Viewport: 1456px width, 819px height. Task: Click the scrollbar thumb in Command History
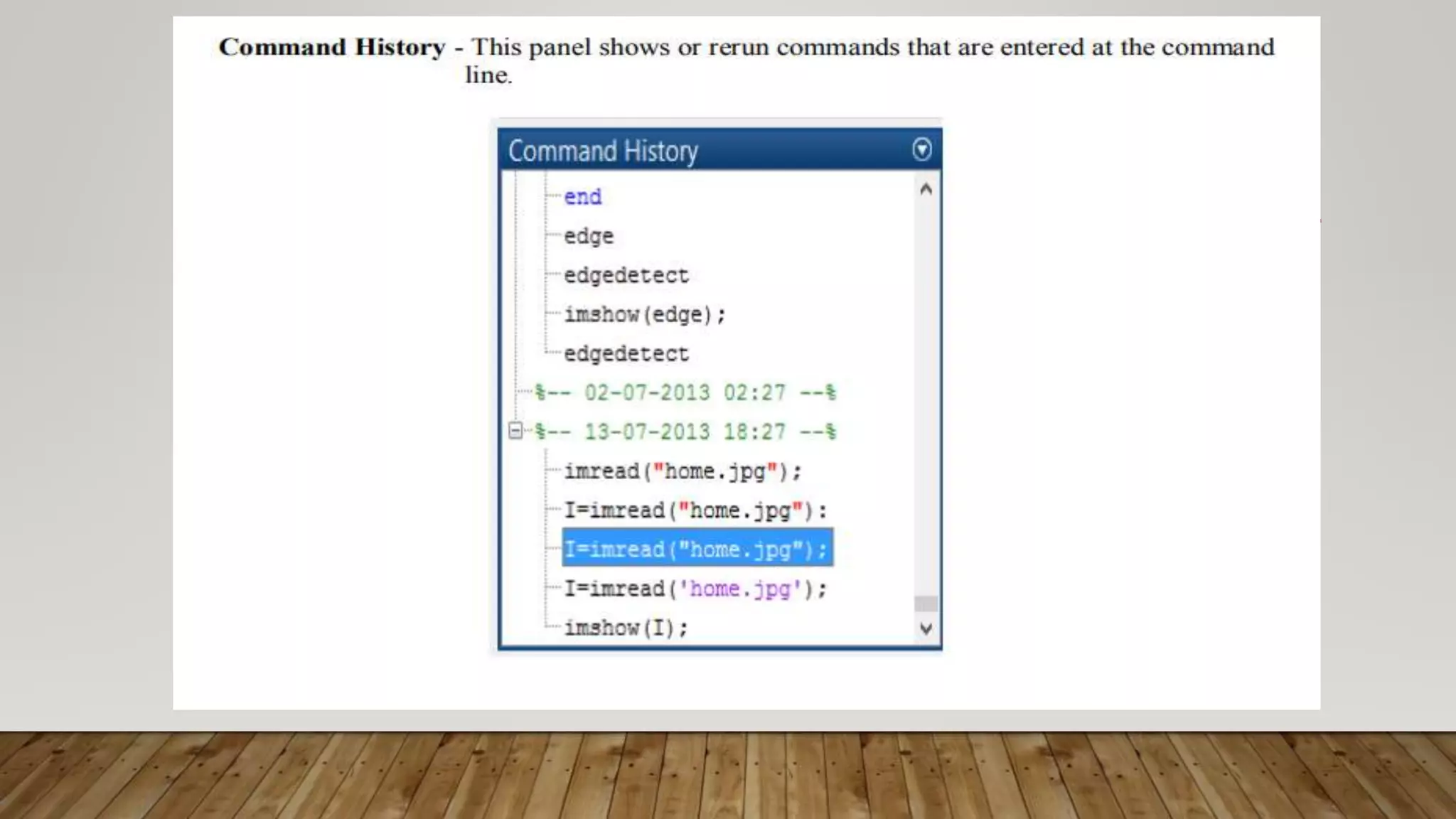point(925,604)
